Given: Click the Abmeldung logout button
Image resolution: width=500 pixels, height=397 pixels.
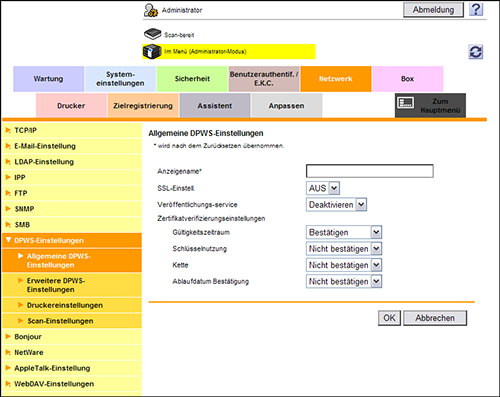Looking at the screenshot, I should tap(433, 10).
